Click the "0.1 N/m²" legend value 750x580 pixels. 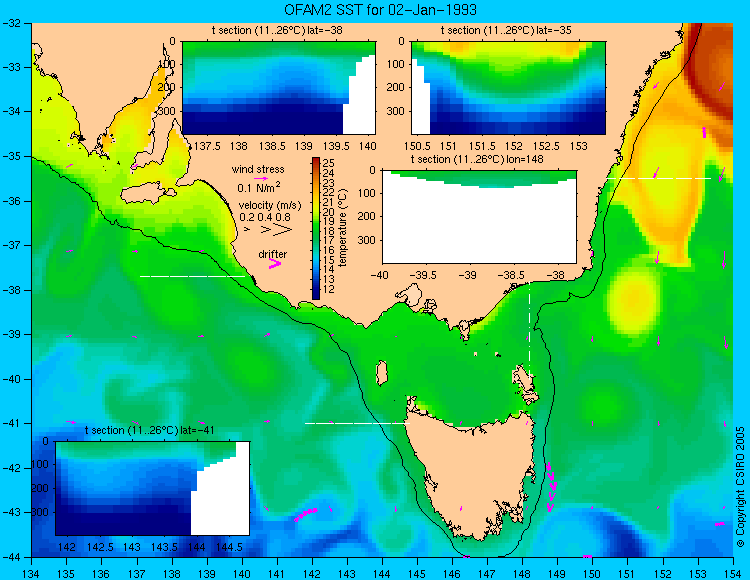tap(259, 187)
